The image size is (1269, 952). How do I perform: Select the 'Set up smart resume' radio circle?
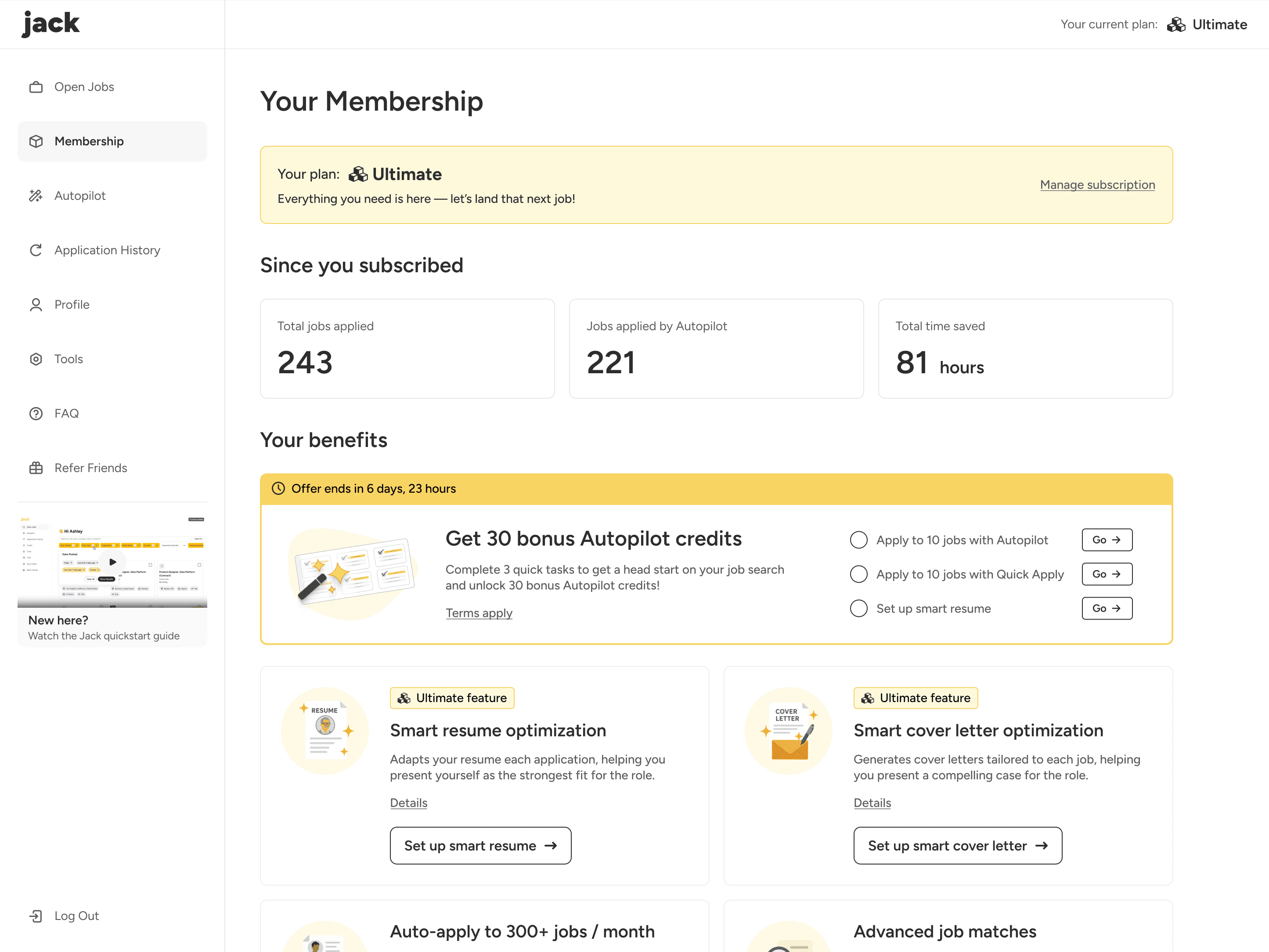[x=858, y=608]
